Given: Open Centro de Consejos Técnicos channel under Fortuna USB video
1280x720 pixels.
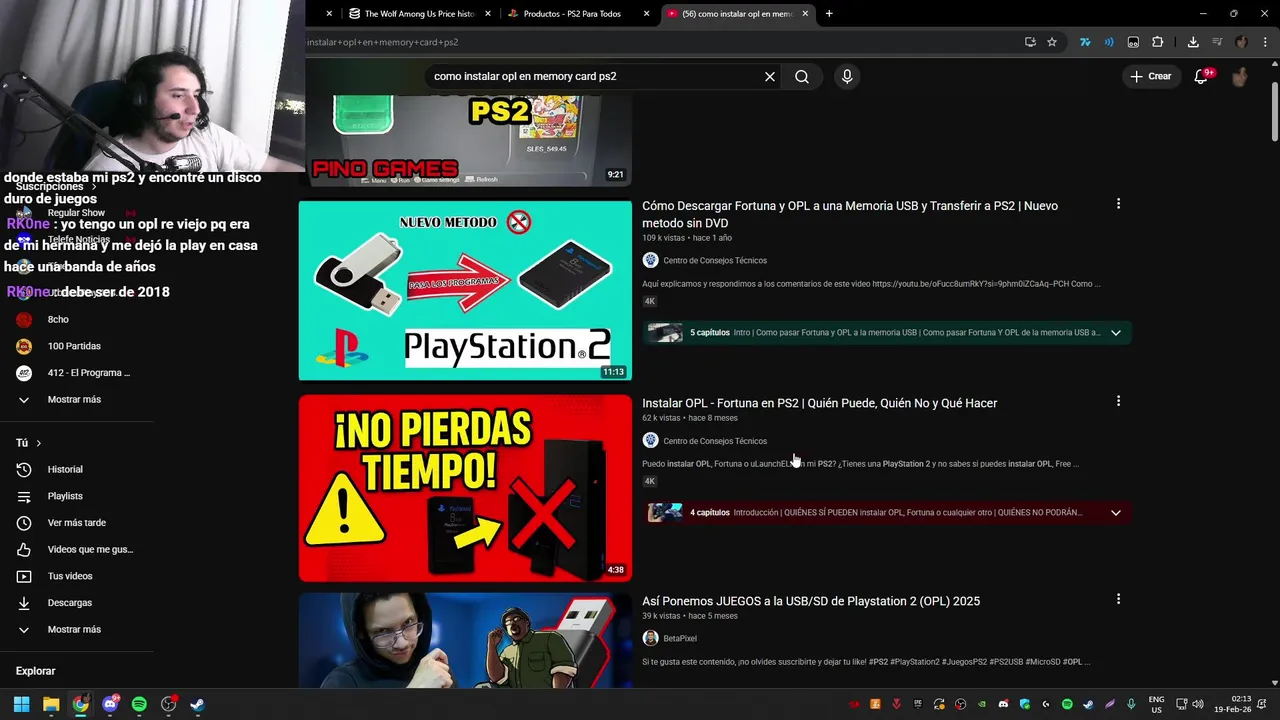Looking at the screenshot, I should click(715, 260).
